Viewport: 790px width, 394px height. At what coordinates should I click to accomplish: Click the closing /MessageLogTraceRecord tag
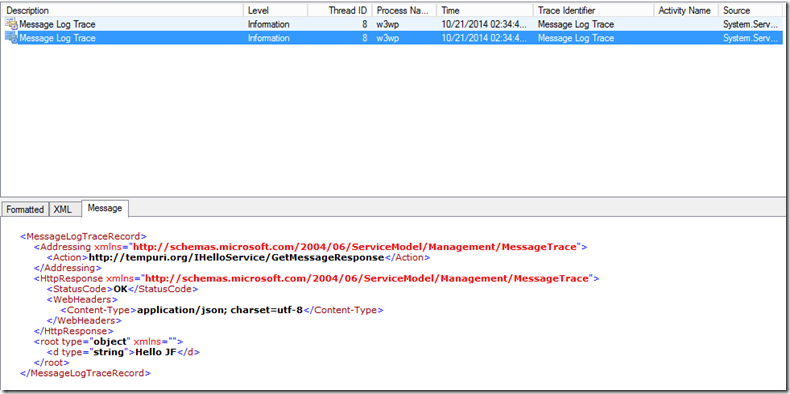tap(85, 373)
